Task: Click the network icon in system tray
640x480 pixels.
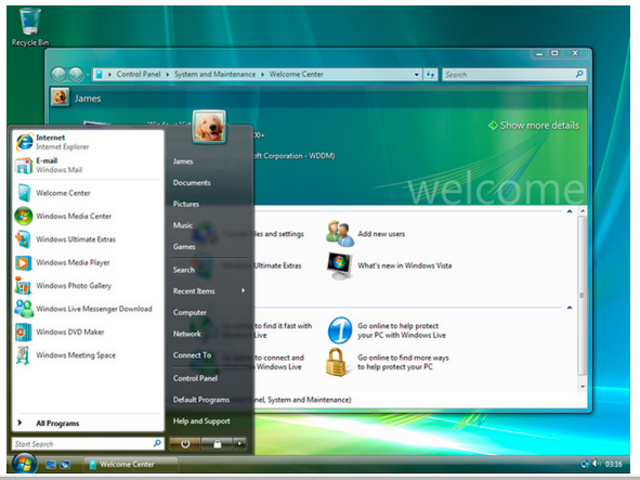Action: click(x=585, y=463)
